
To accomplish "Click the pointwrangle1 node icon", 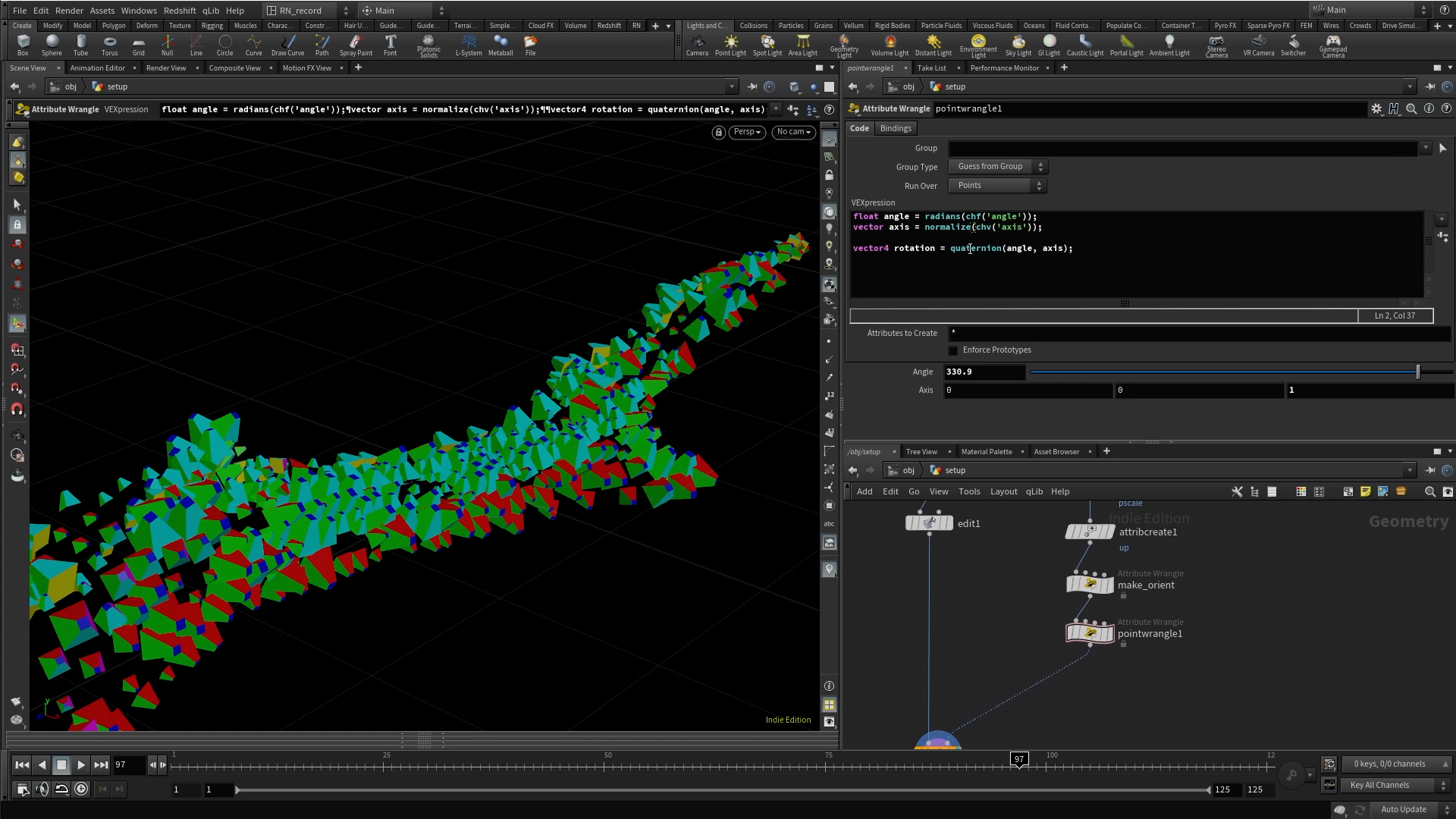I will click(x=1090, y=632).
